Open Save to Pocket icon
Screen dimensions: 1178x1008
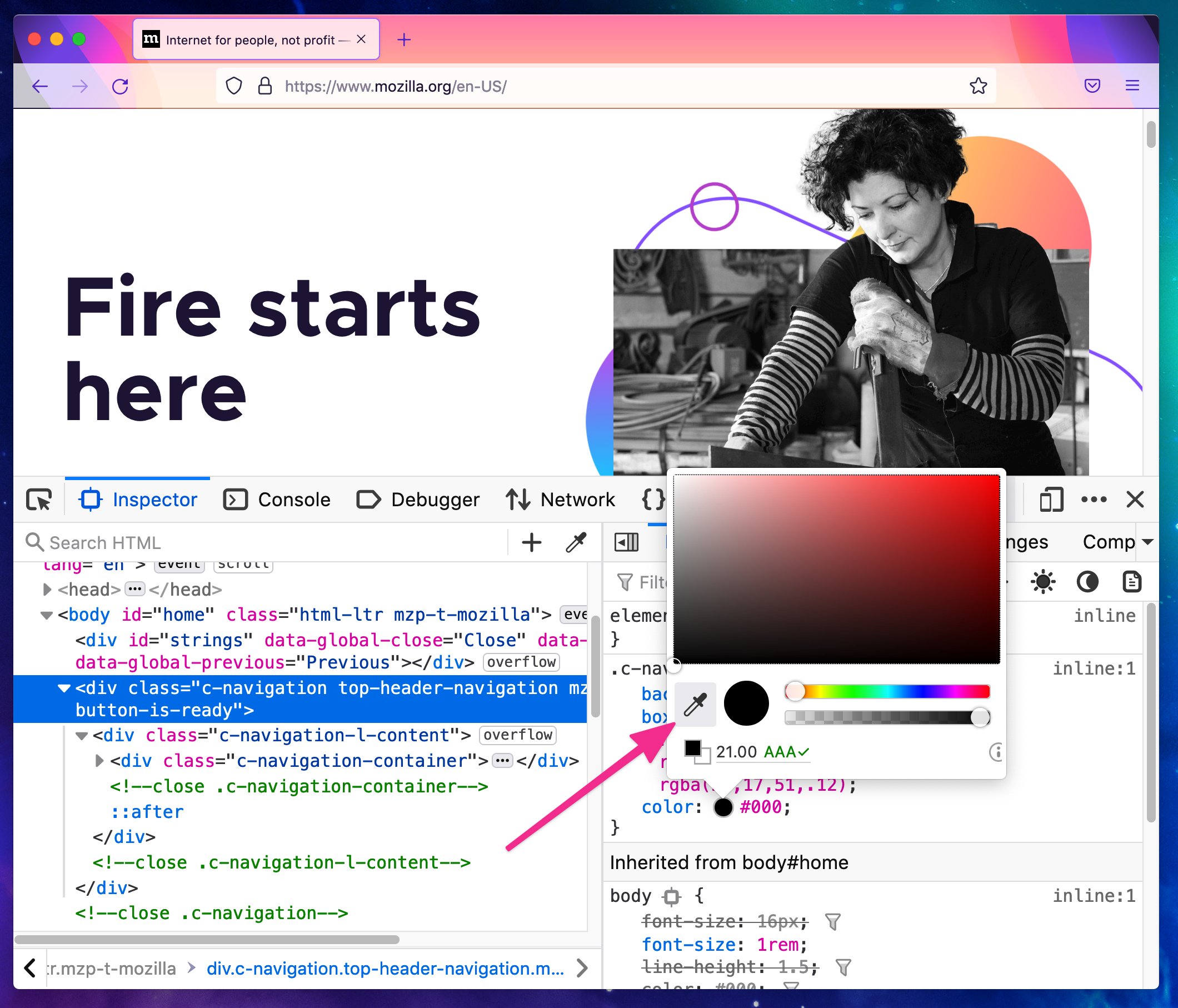tap(1091, 86)
